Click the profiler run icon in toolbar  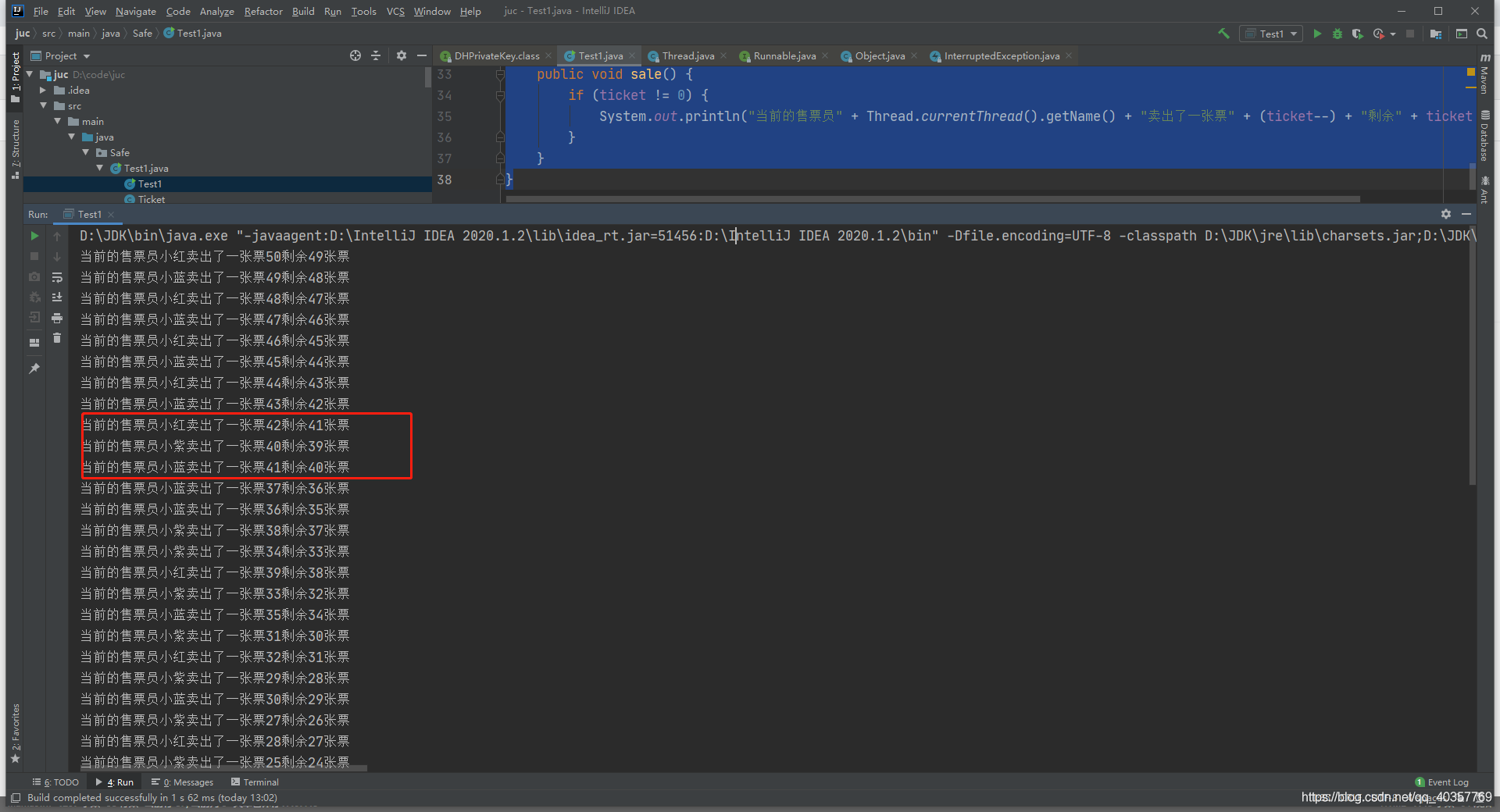pos(1378,34)
